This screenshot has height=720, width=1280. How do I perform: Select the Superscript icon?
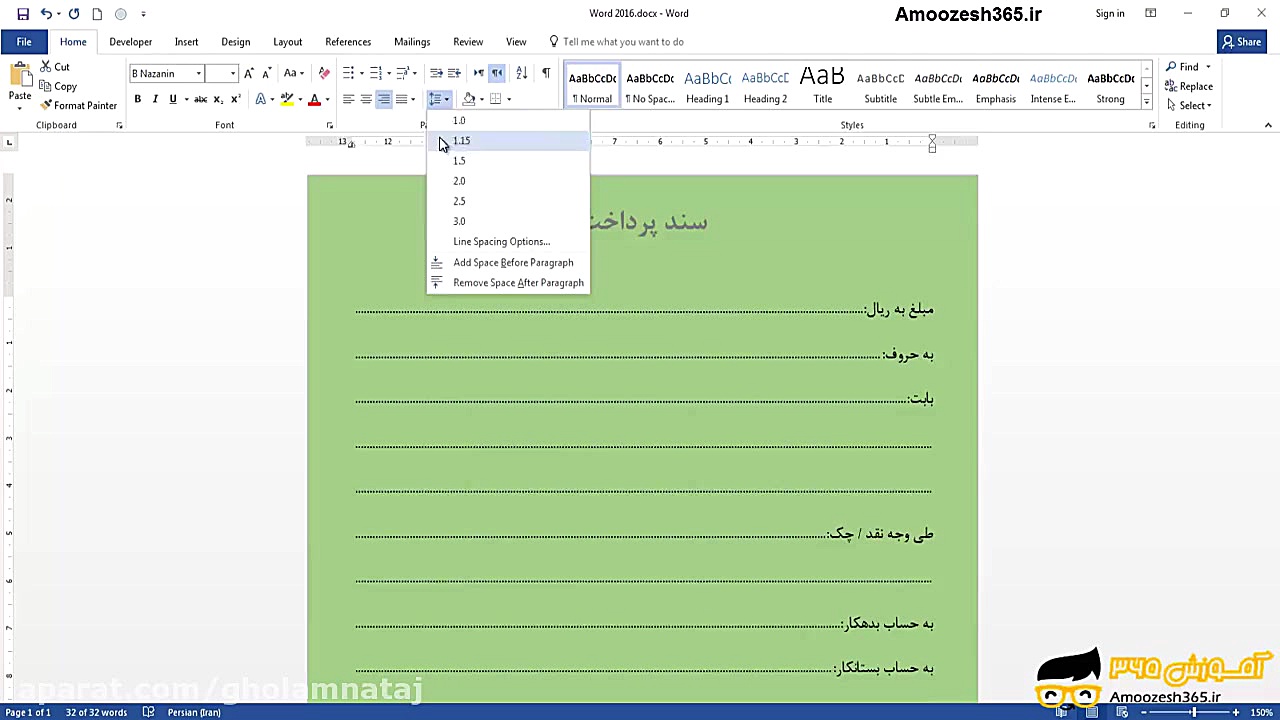[235, 97]
